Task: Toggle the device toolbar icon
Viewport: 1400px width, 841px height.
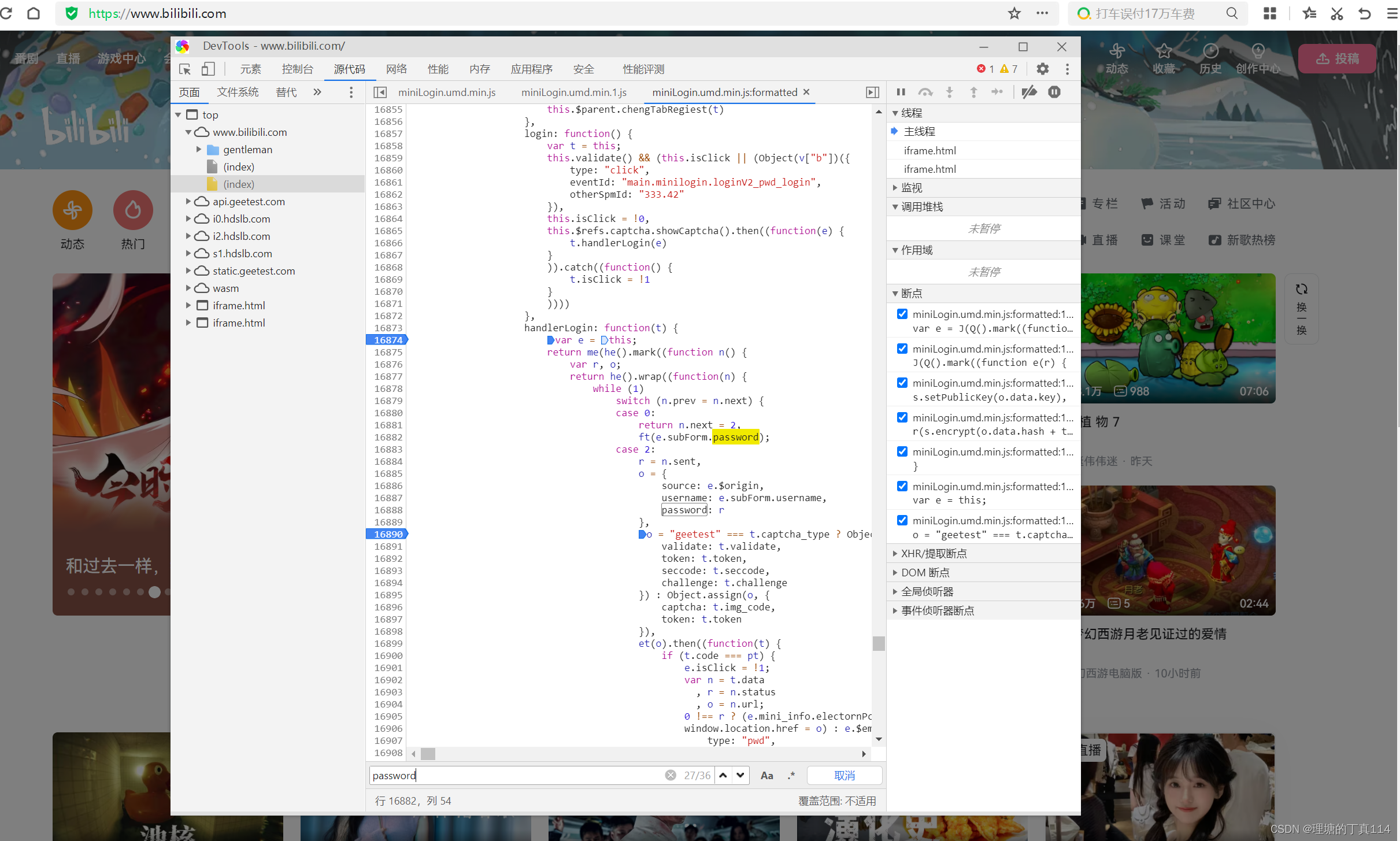Action: [x=208, y=69]
